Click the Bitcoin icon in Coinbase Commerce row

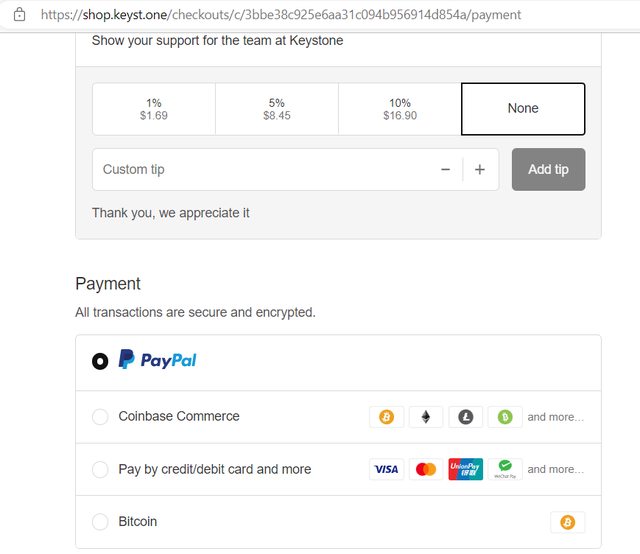tap(386, 417)
